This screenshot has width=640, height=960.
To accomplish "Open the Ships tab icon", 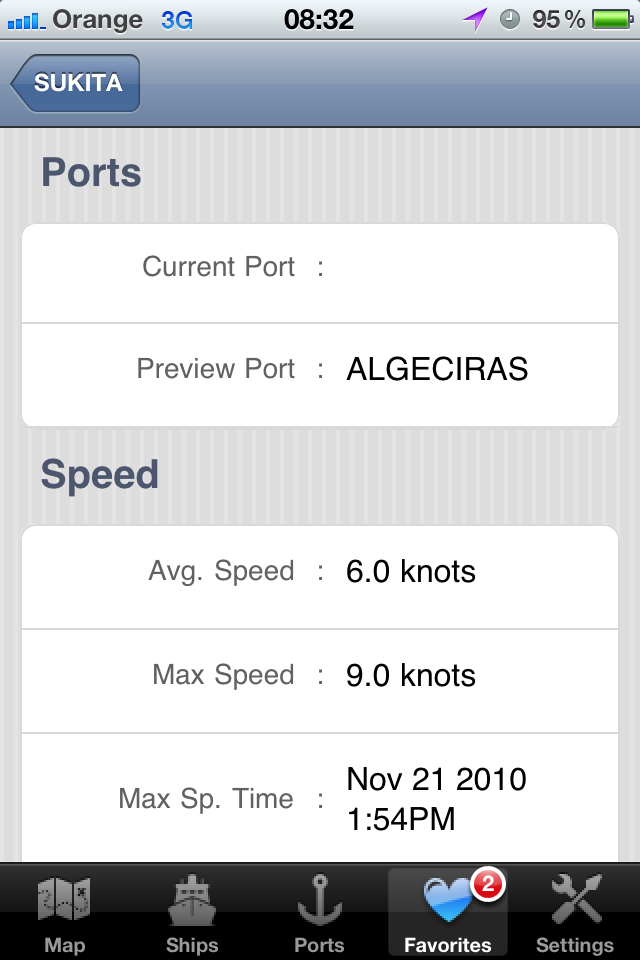I will 192,901.
